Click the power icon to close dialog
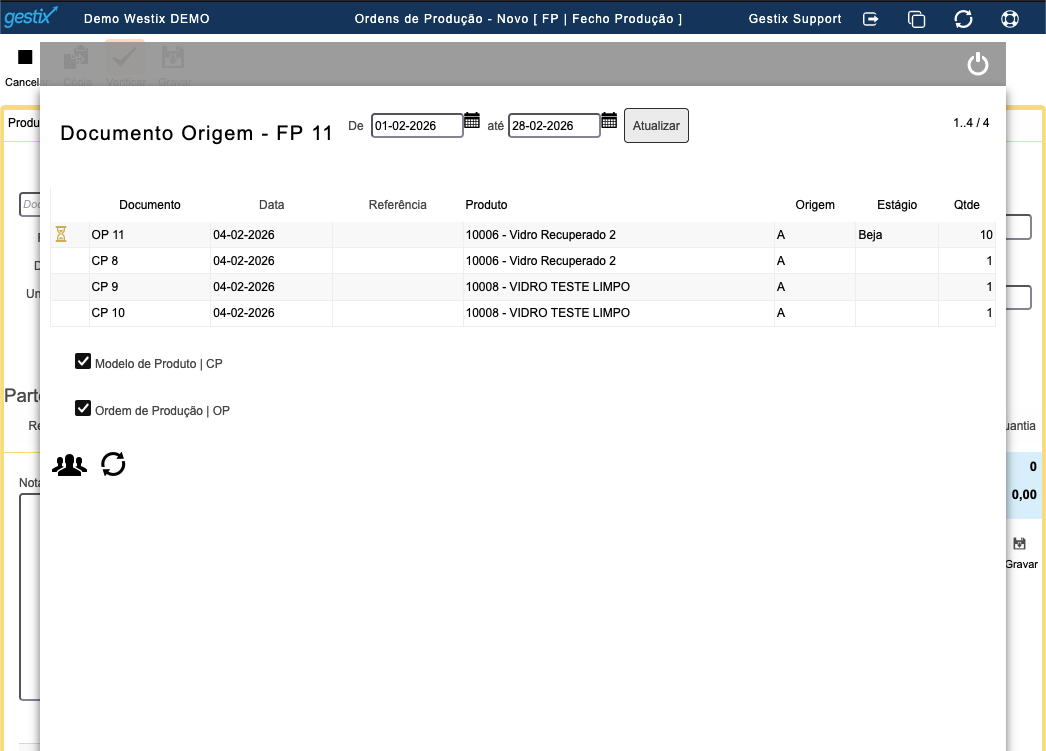Screen dimensions: 1046x751 pos(977,65)
